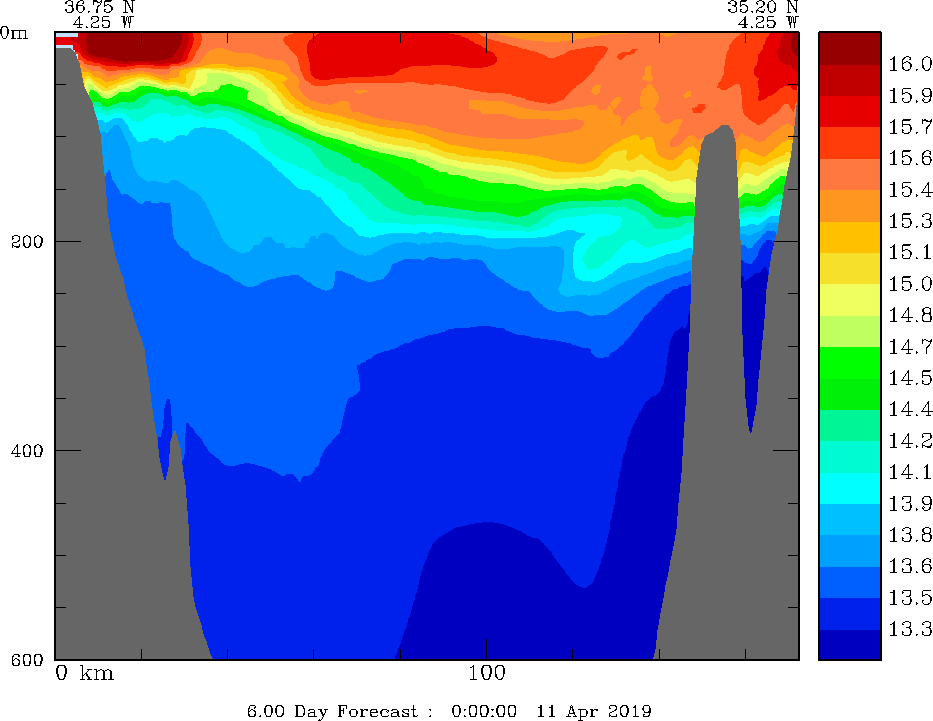Screen dimensions: 933x721
Task: Pick the yellow-green swatch between 14.8 and 14.7
Action: (x=850, y=331)
